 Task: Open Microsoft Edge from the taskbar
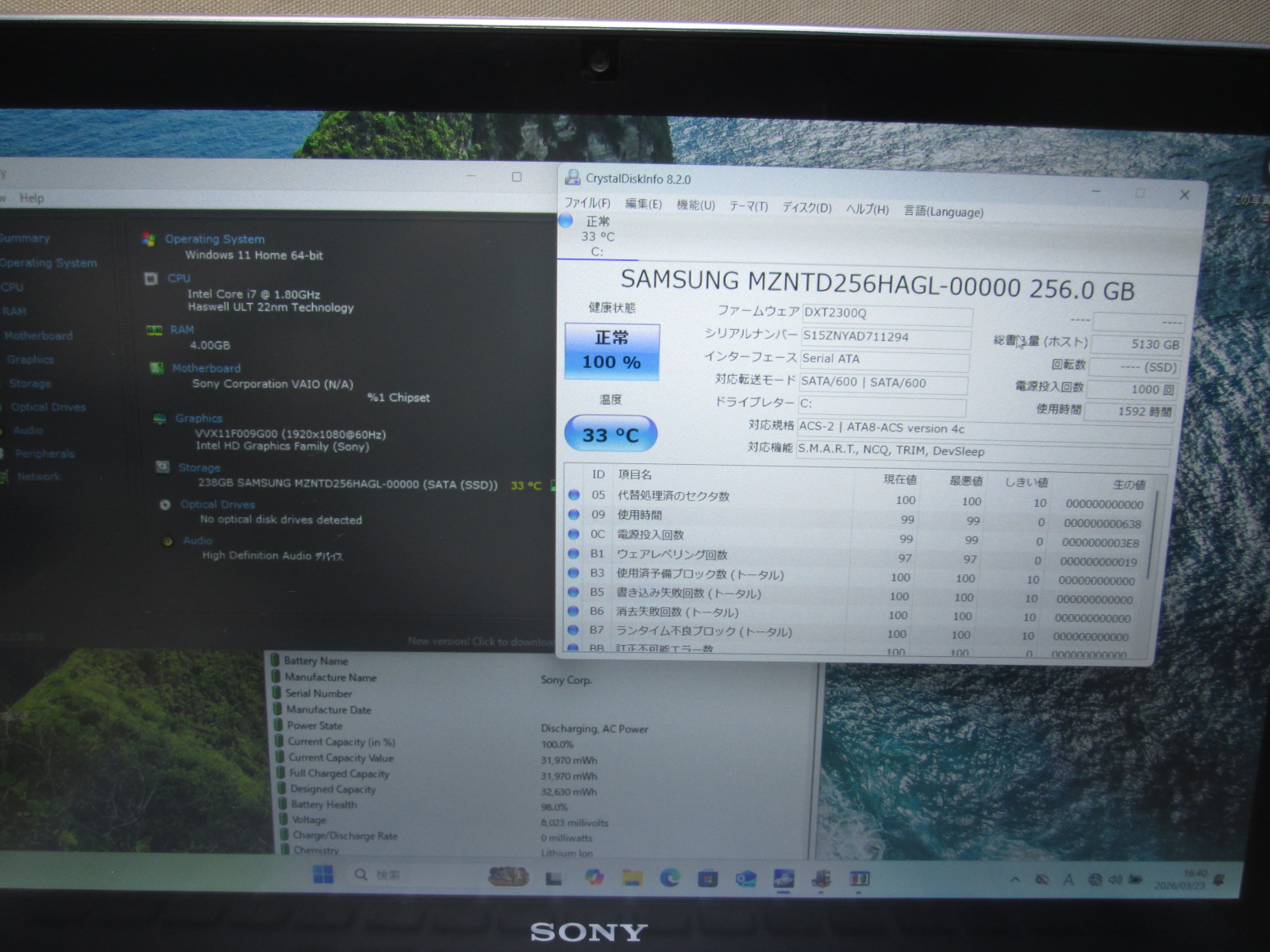(x=669, y=877)
